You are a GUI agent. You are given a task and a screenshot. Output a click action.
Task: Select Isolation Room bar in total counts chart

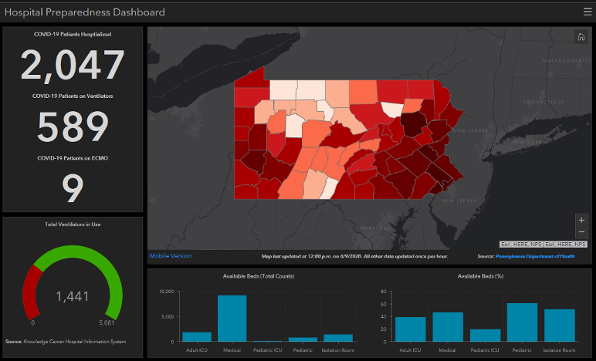click(x=338, y=338)
